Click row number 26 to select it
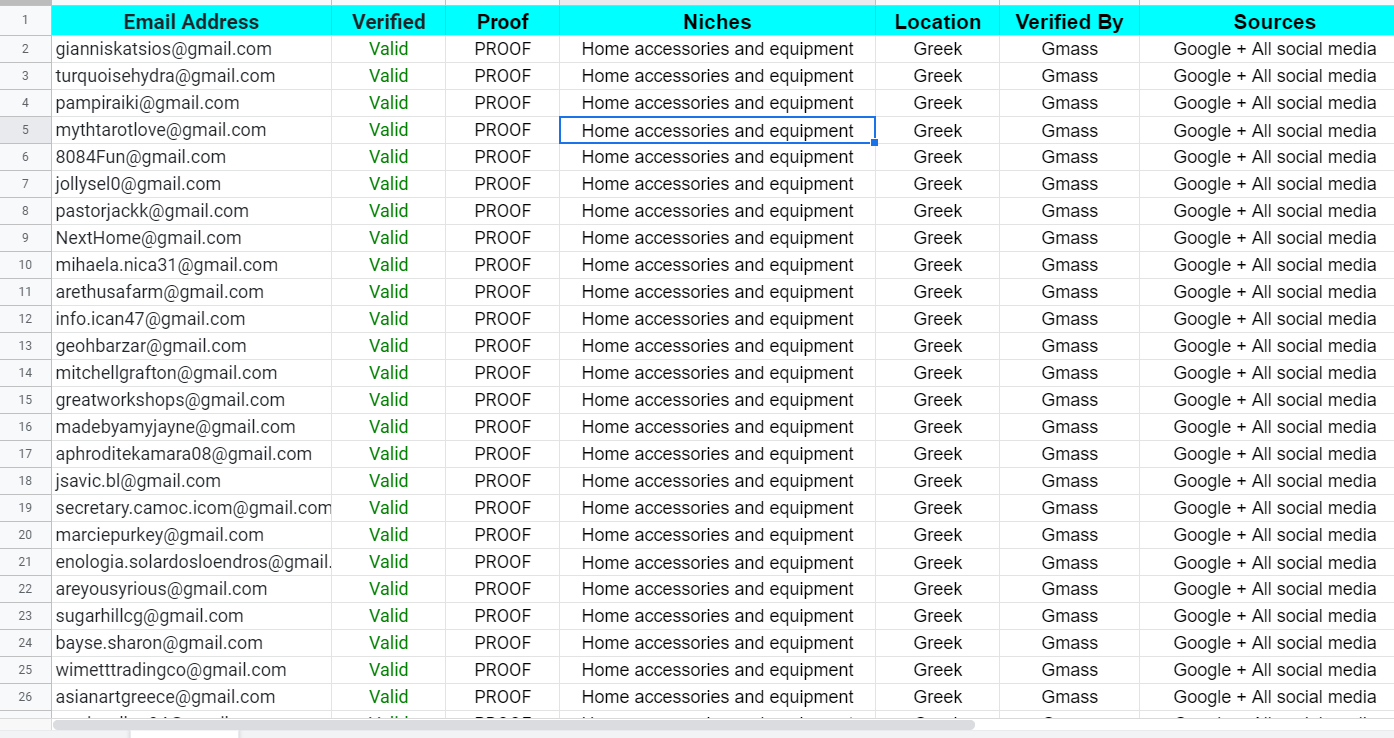 pos(25,696)
